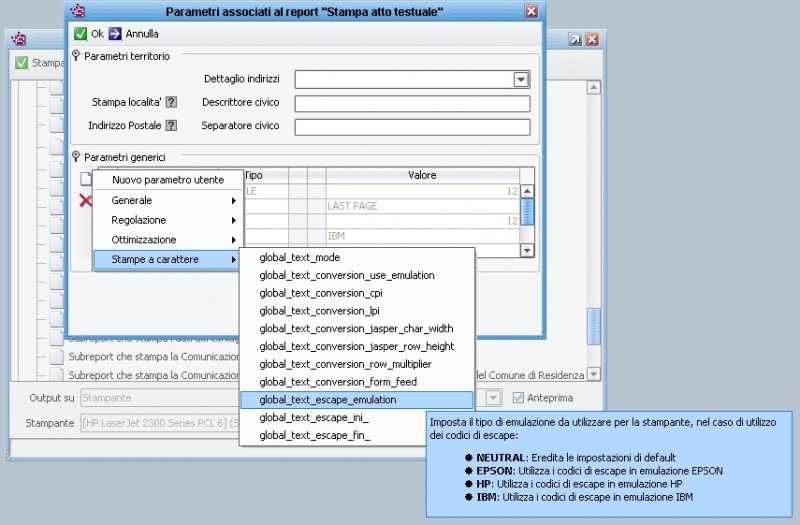Click parameters table scroll up arrow

[527, 191]
